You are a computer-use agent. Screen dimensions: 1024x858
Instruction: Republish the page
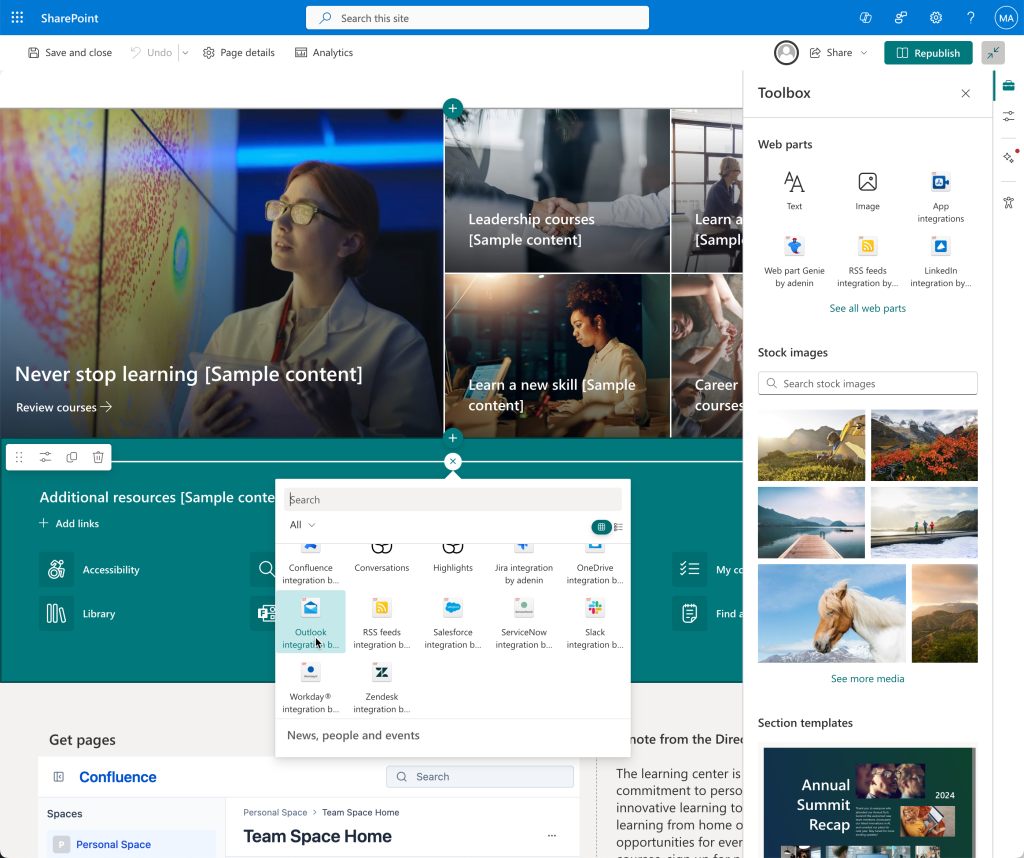click(x=928, y=53)
